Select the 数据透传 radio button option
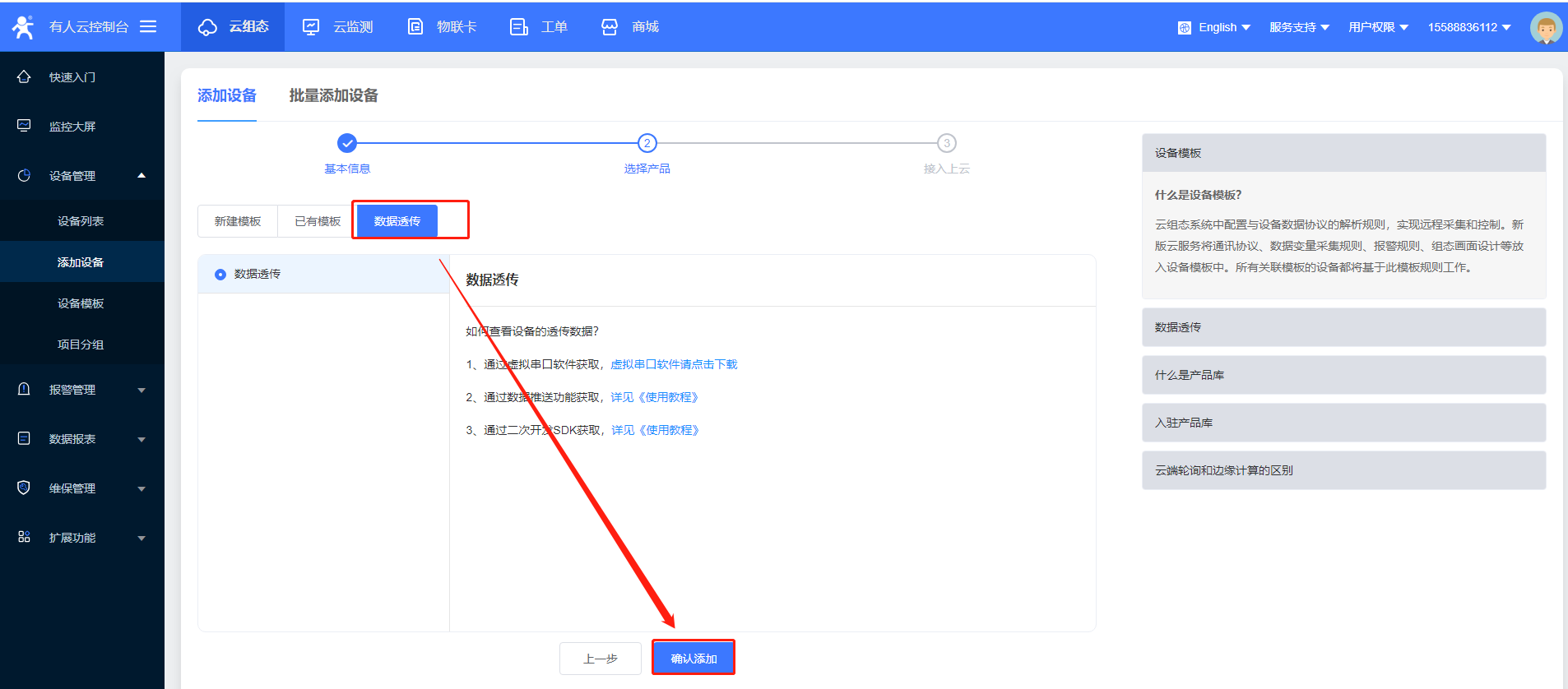This screenshot has height=689, width=1568. (220, 275)
